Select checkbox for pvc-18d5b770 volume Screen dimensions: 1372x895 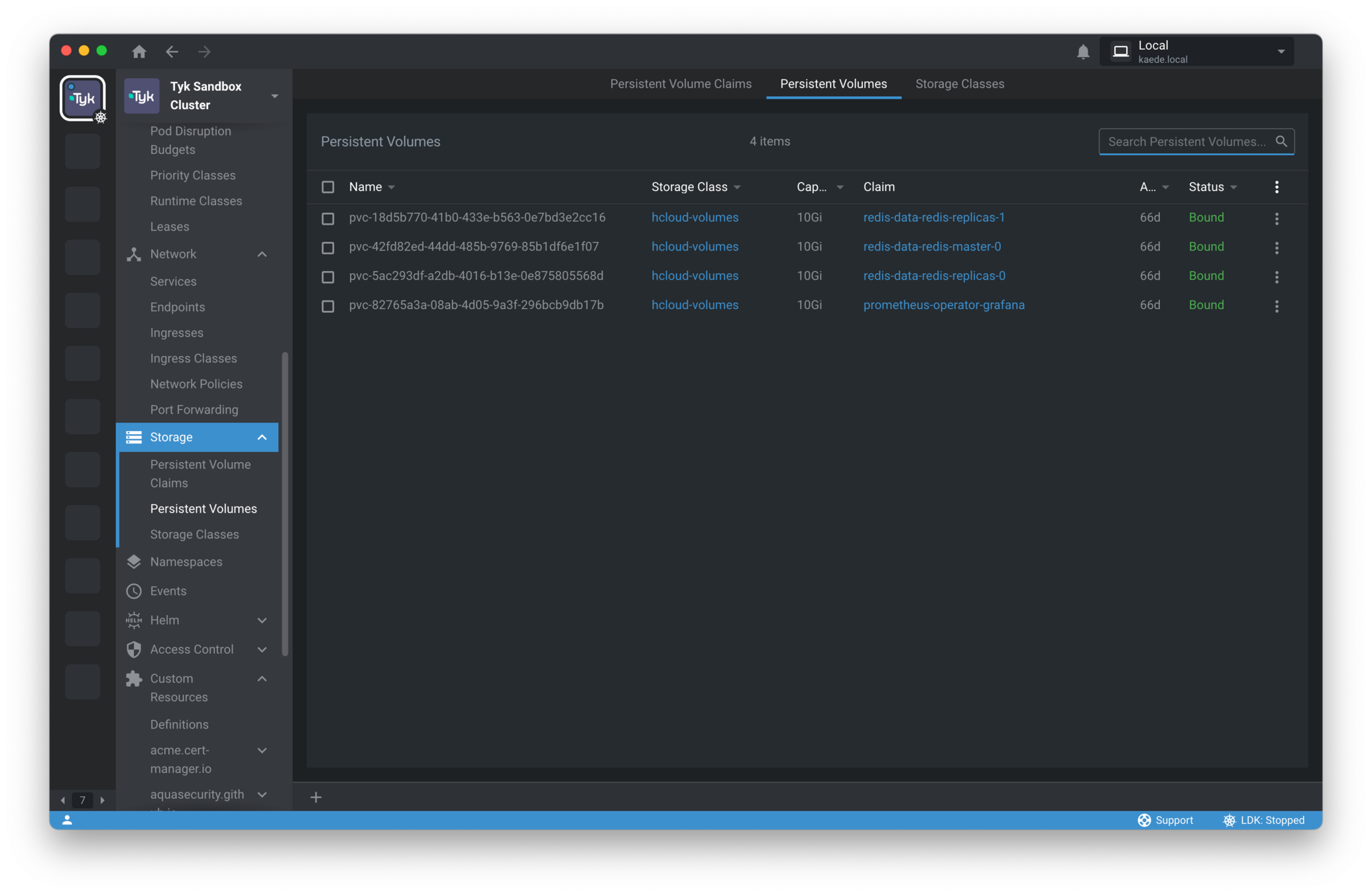point(328,218)
